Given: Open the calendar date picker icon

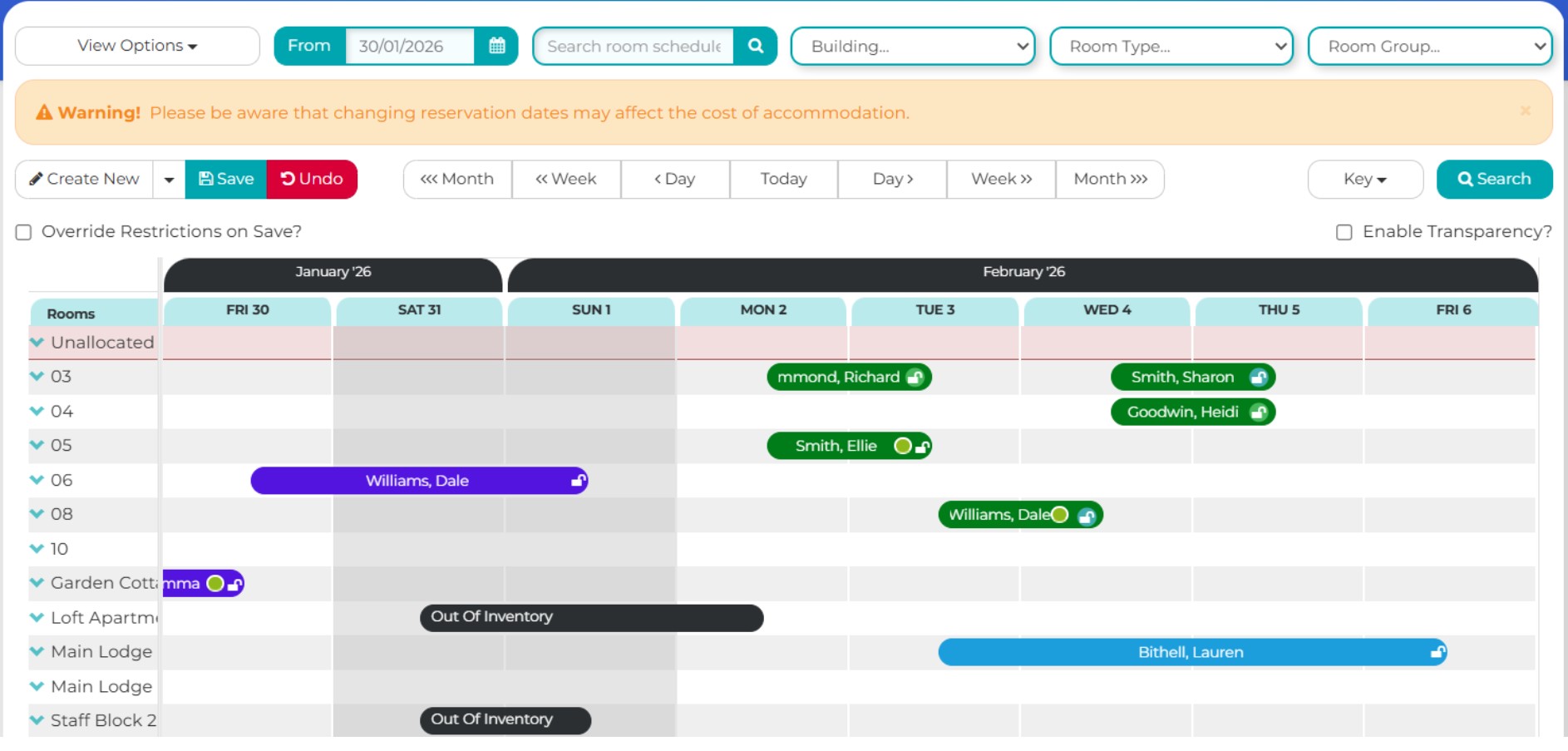Looking at the screenshot, I should [x=496, y=46].
